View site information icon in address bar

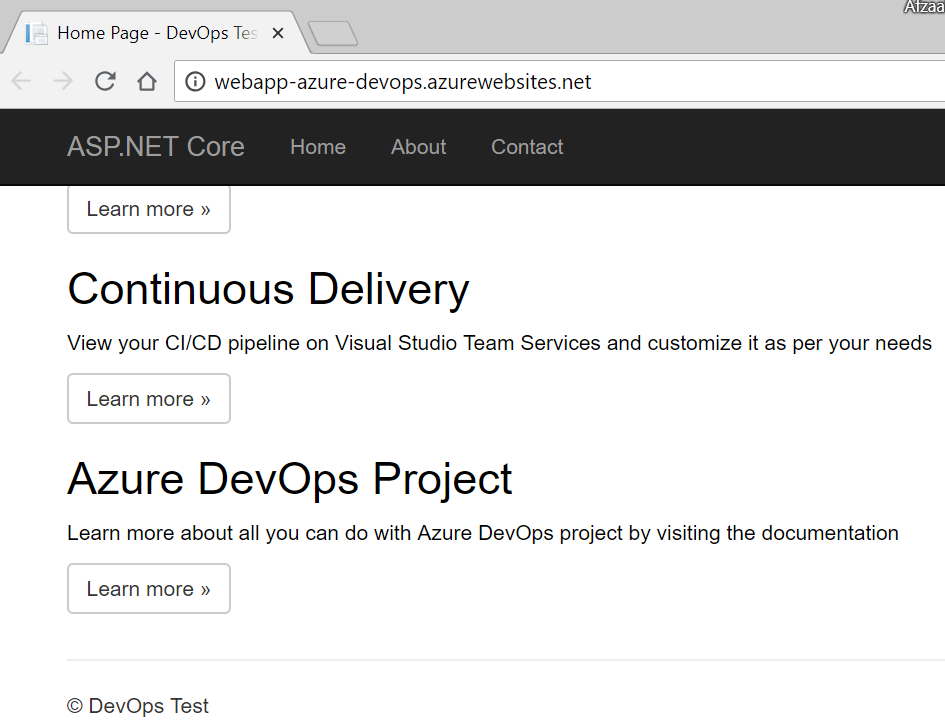point(195,81)
